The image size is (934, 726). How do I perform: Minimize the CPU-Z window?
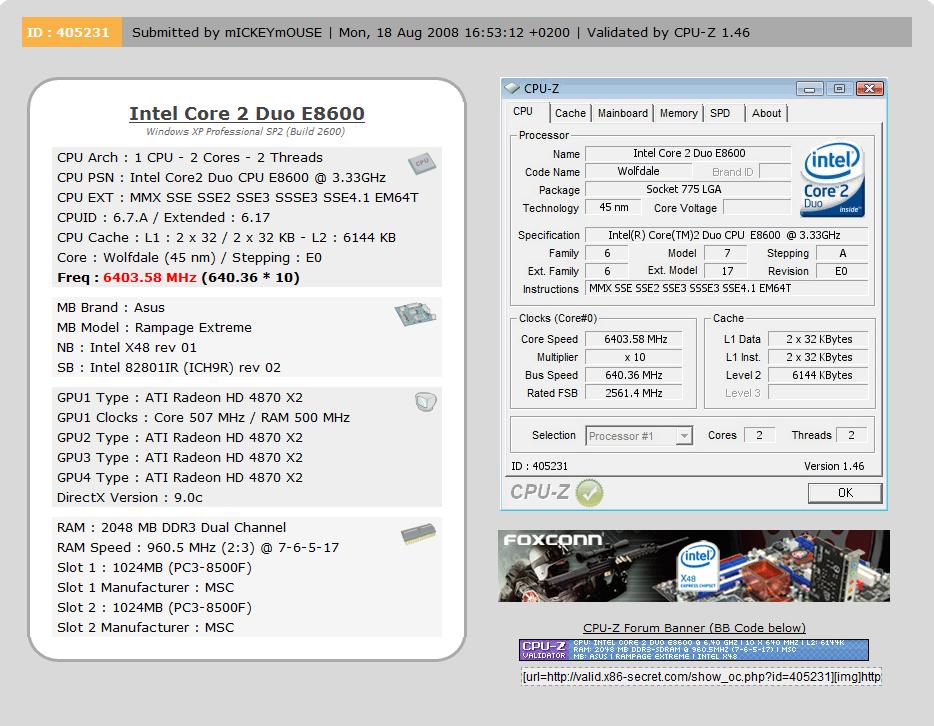810,89
